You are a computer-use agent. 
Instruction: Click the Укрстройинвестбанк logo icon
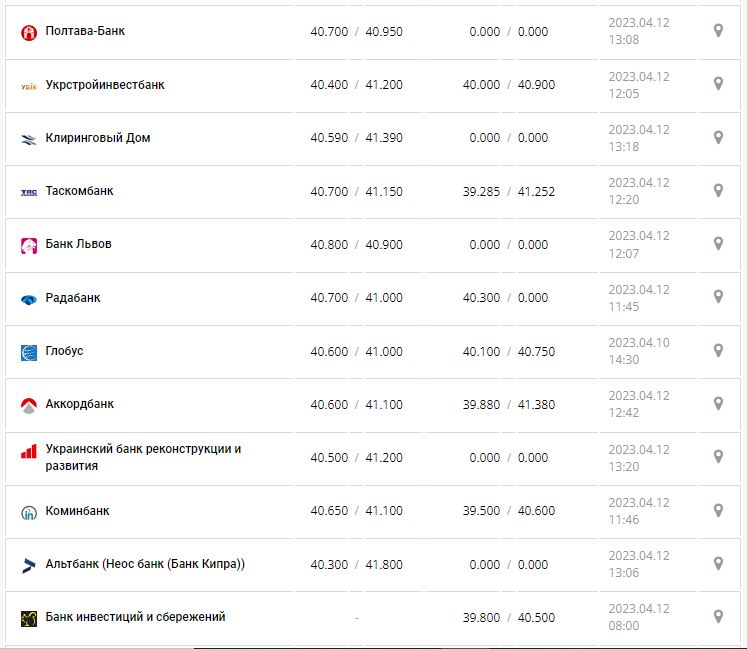(x=28, y=86)
